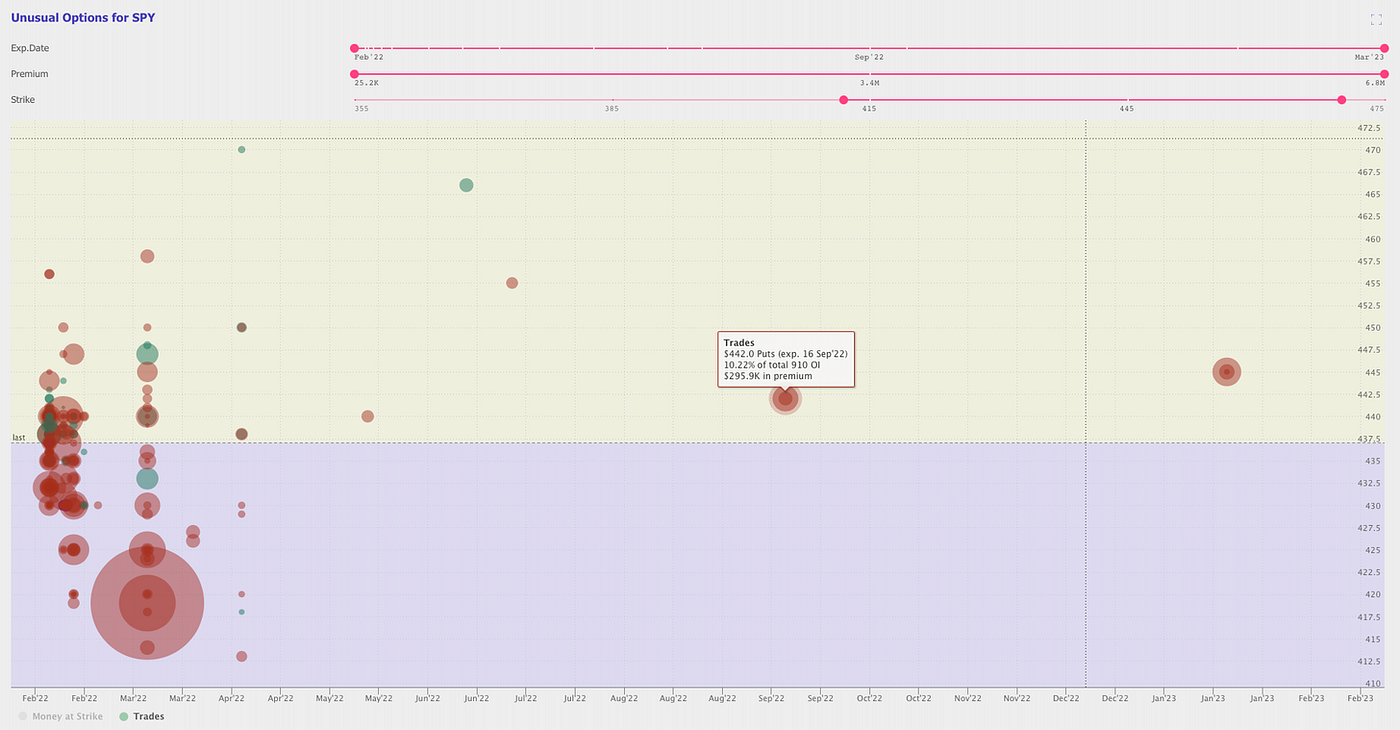This screenshot has height=730, width=1400.
Task: Click the dark red 456 strike bubble in Feb'22
Action: 49,274
